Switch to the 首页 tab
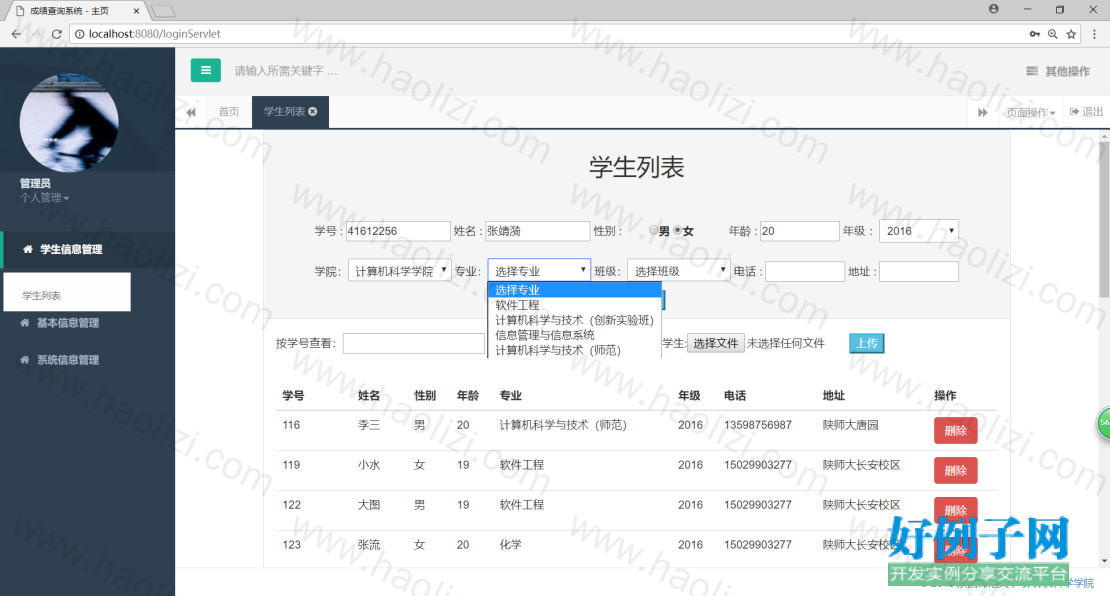The width and height of the screenshot is (1110, 596). pyautogui.click(x=229, y=112)
